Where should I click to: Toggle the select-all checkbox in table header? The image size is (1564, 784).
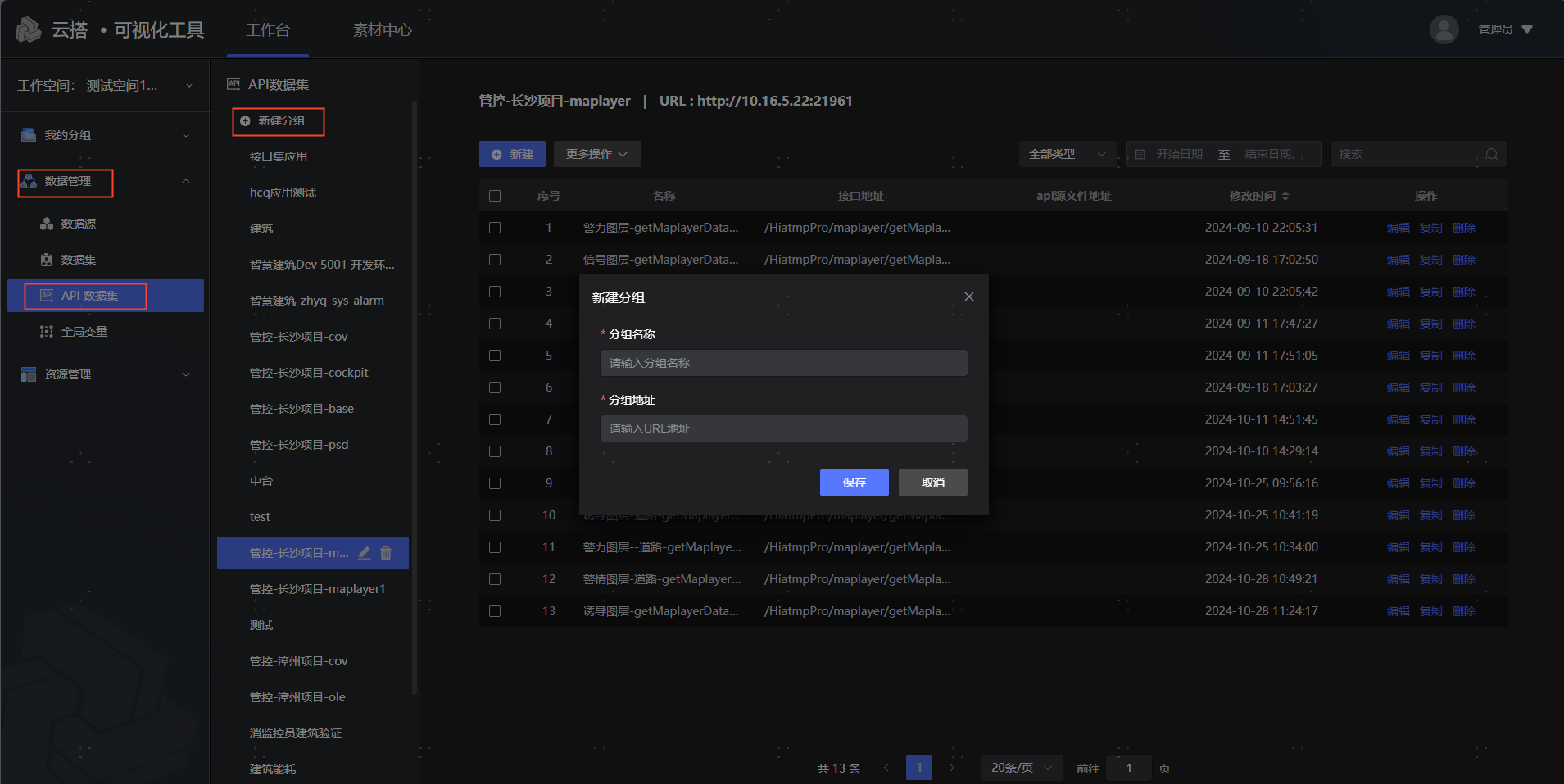[495, 196]
